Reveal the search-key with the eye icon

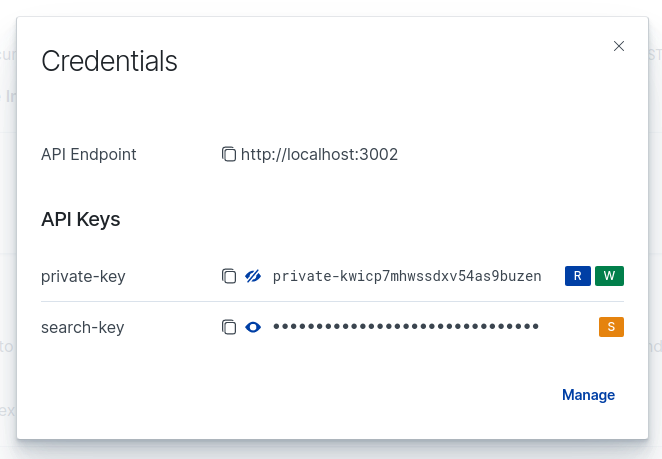pos(253,327)
